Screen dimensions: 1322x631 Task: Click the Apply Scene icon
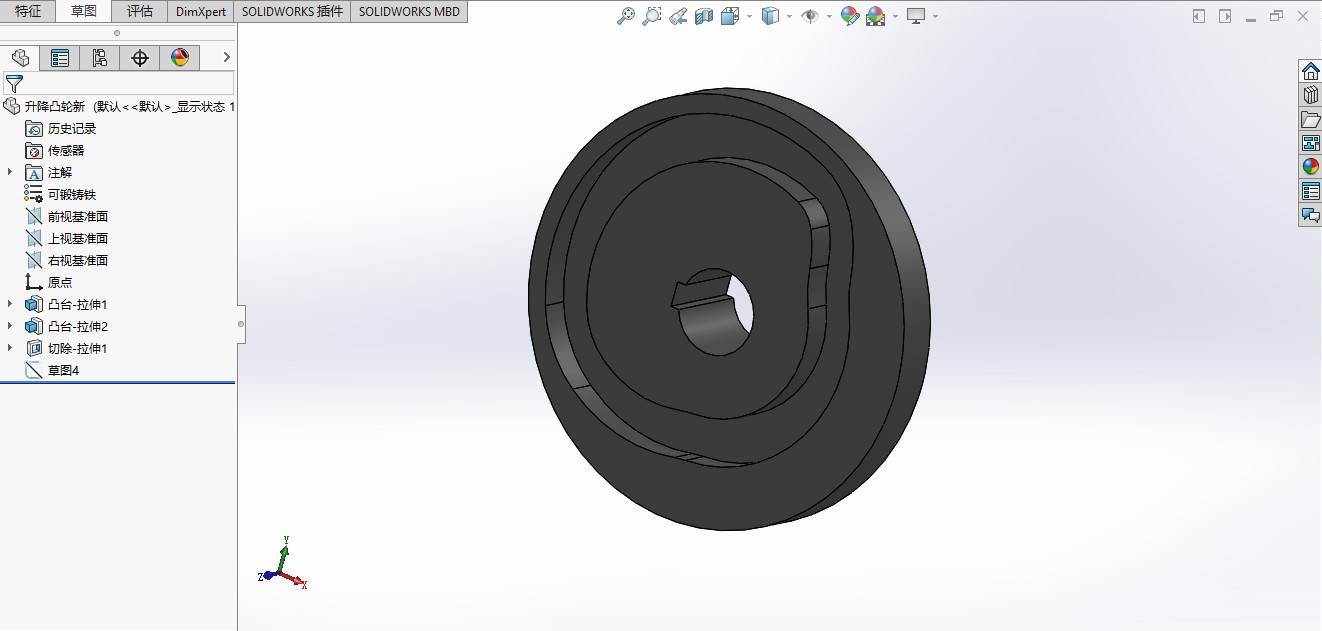pyautogui.click(x=876, y=16)
